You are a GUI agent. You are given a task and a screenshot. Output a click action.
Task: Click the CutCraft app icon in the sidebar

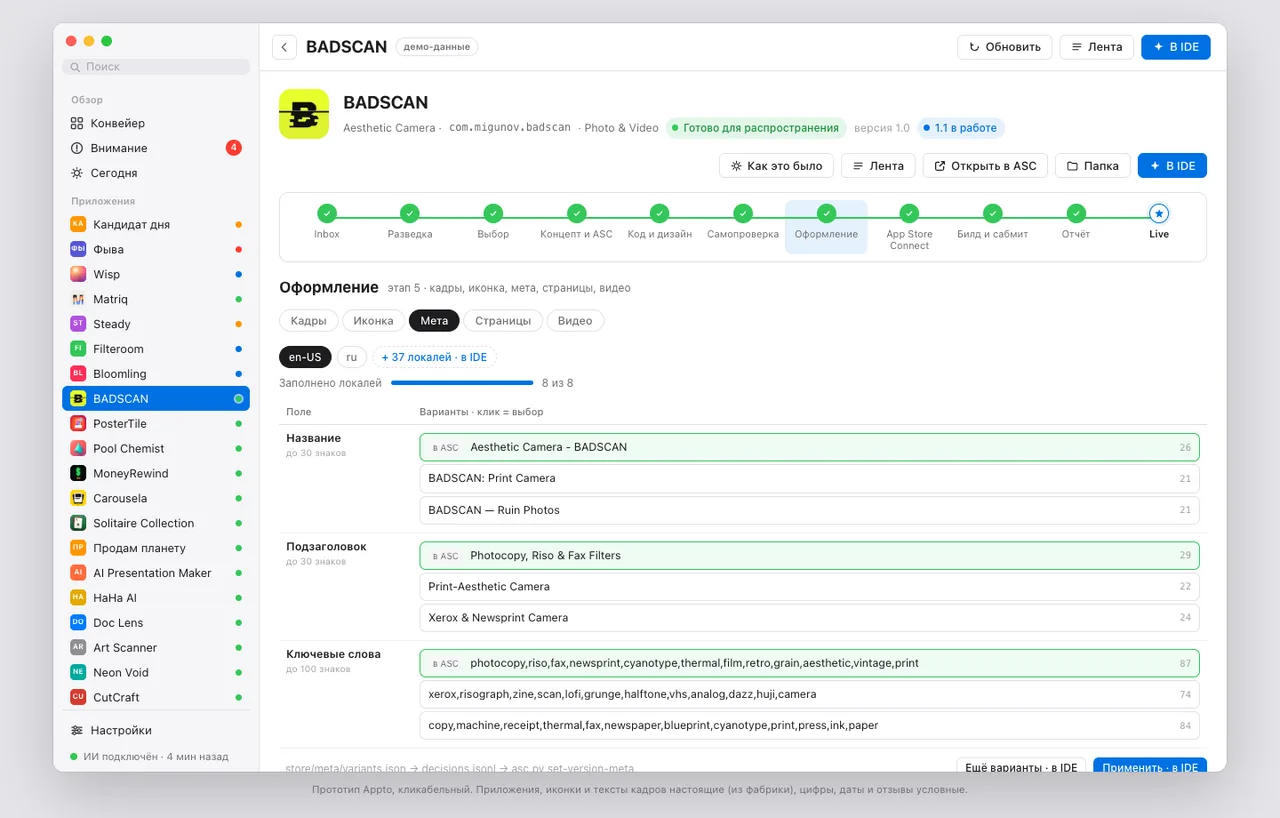tap(78, 697)
